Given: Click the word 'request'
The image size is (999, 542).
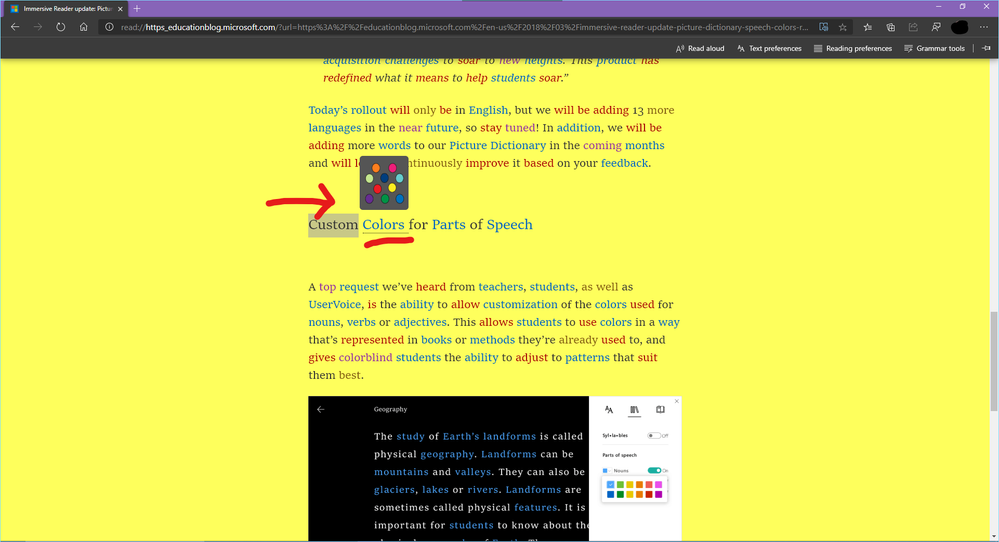Looking at the screenshot, I should 359,287.
